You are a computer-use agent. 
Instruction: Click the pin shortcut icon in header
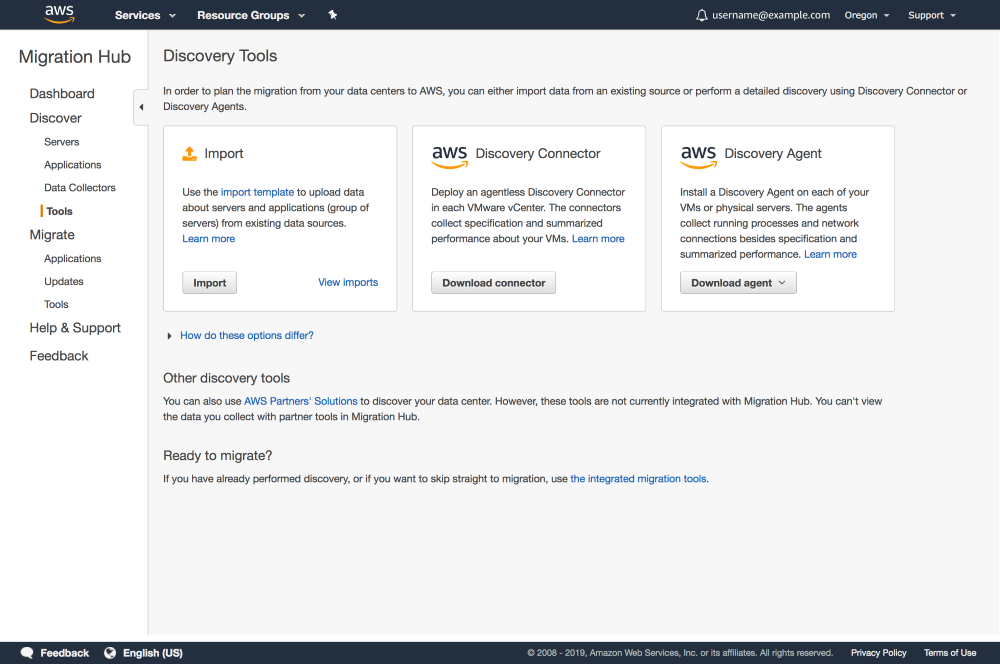point(332,15)
